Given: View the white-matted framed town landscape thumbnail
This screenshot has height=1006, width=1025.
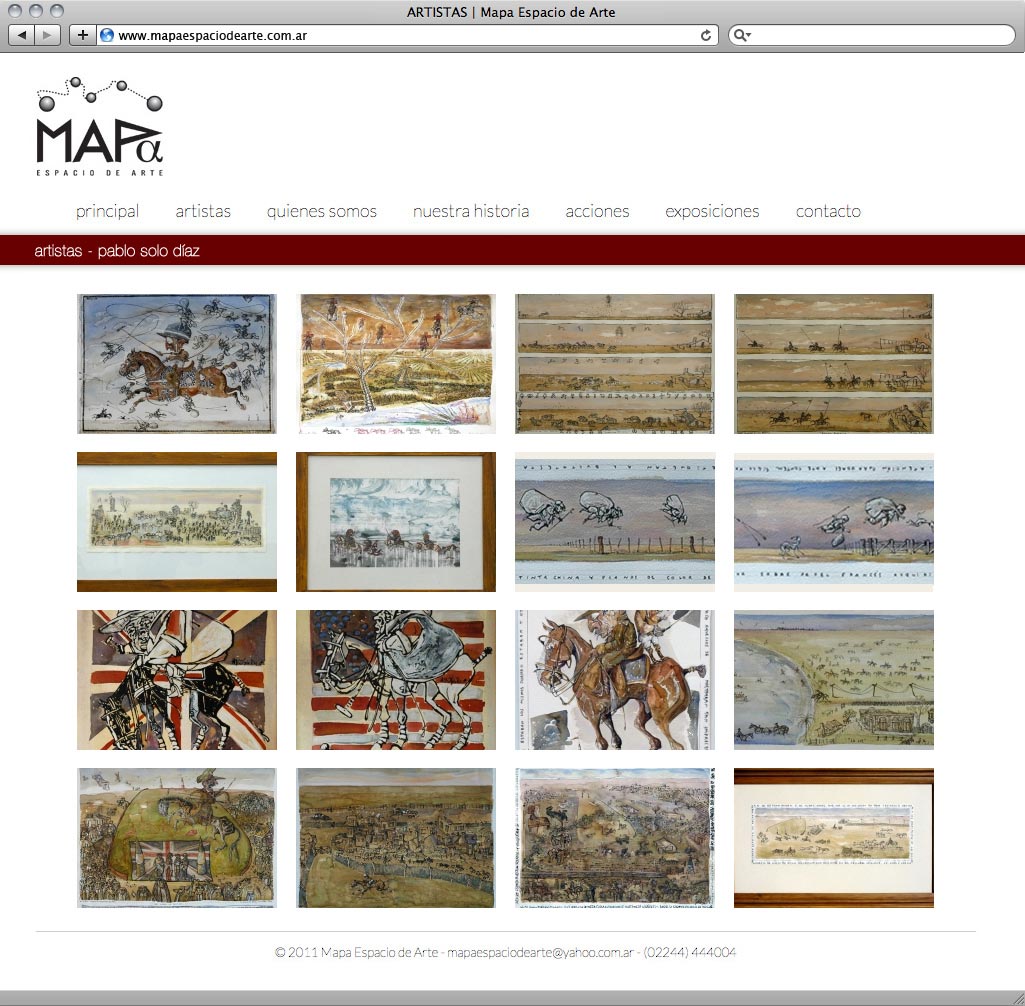Looking at the screenshot, I should click(x=176, y=522).
